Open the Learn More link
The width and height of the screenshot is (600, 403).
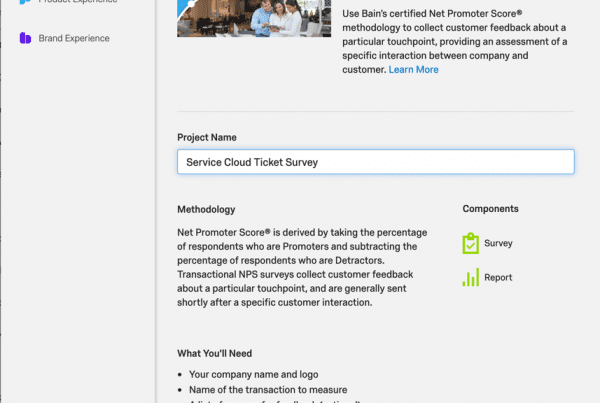(x=413, y=70)
